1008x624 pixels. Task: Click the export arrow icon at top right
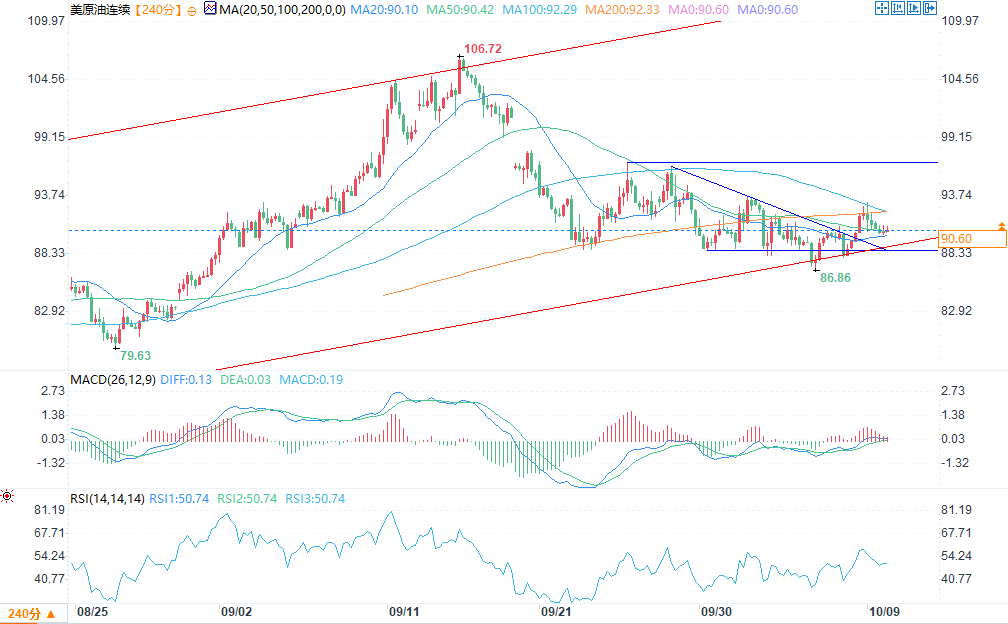pyautogui.click(x=930, y=8)
